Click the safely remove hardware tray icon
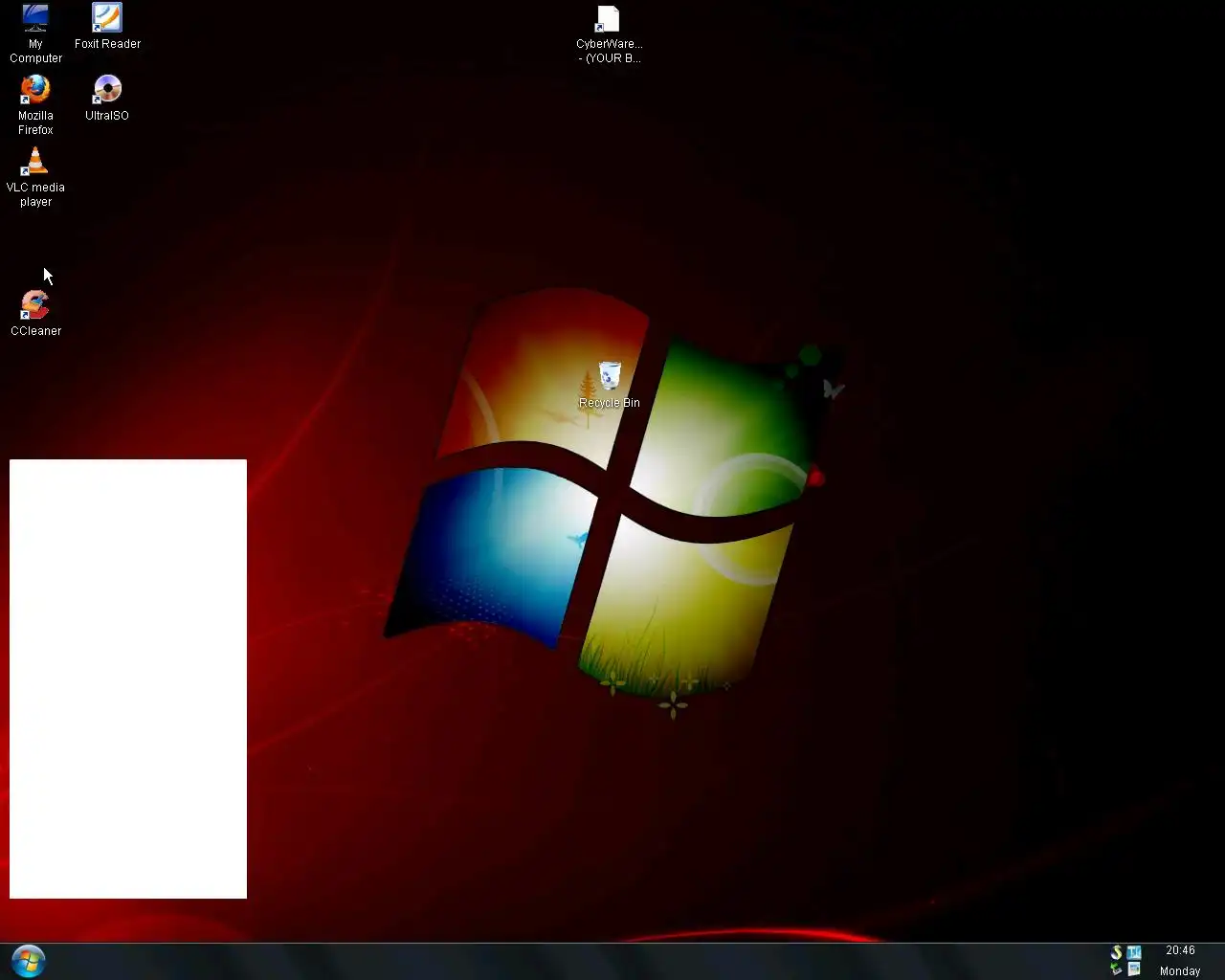The image size is (1225, 980). tap(1116, 969)
